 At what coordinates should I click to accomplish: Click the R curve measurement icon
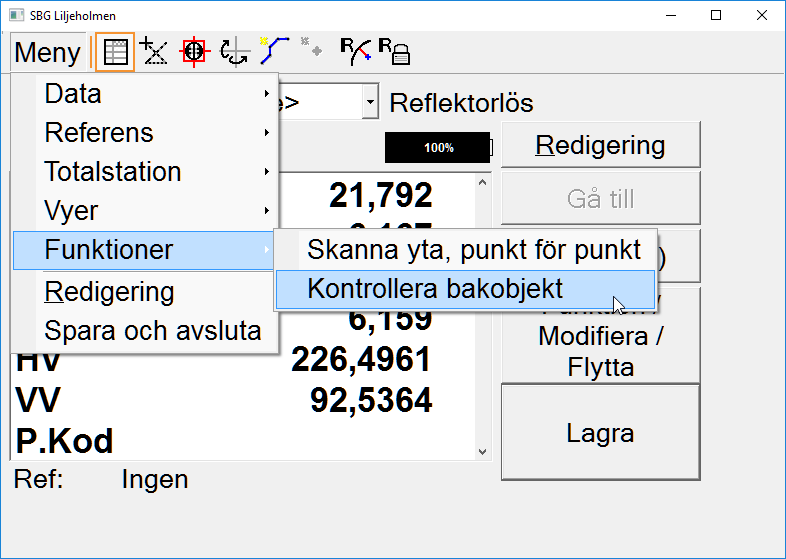pyautogui.click(x=354, y=51)
